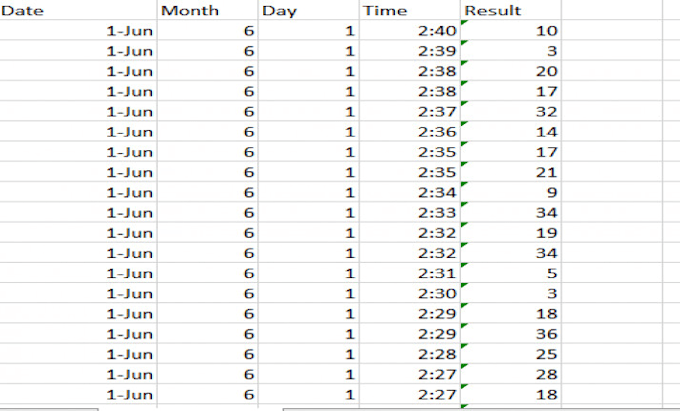Click the Result cell with value 32
The width and height of the screenshot is (680, 411).
pyautogui.click(x=511, y=111)
